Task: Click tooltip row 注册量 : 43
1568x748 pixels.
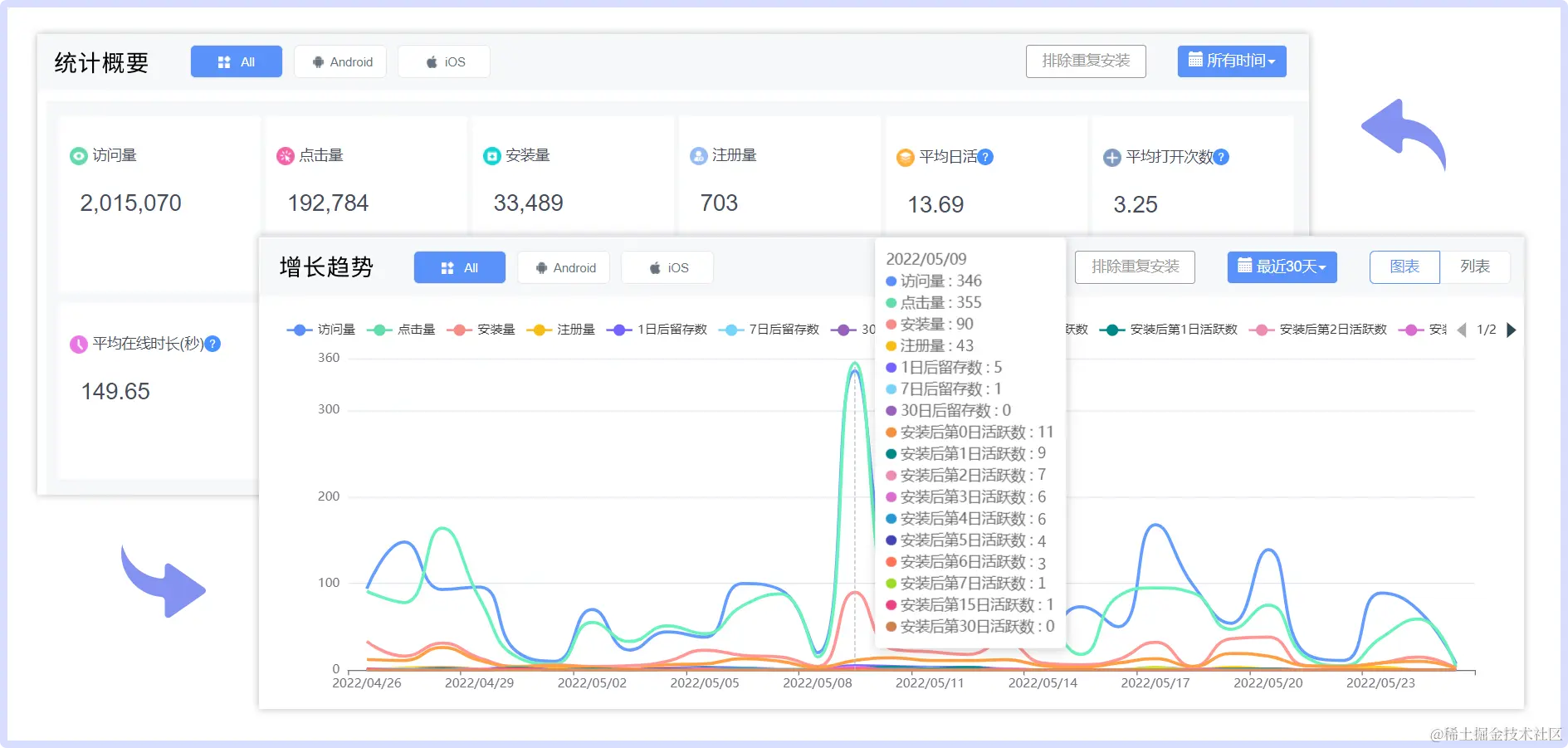Action: pyautogui.click(x=930, y=345)
